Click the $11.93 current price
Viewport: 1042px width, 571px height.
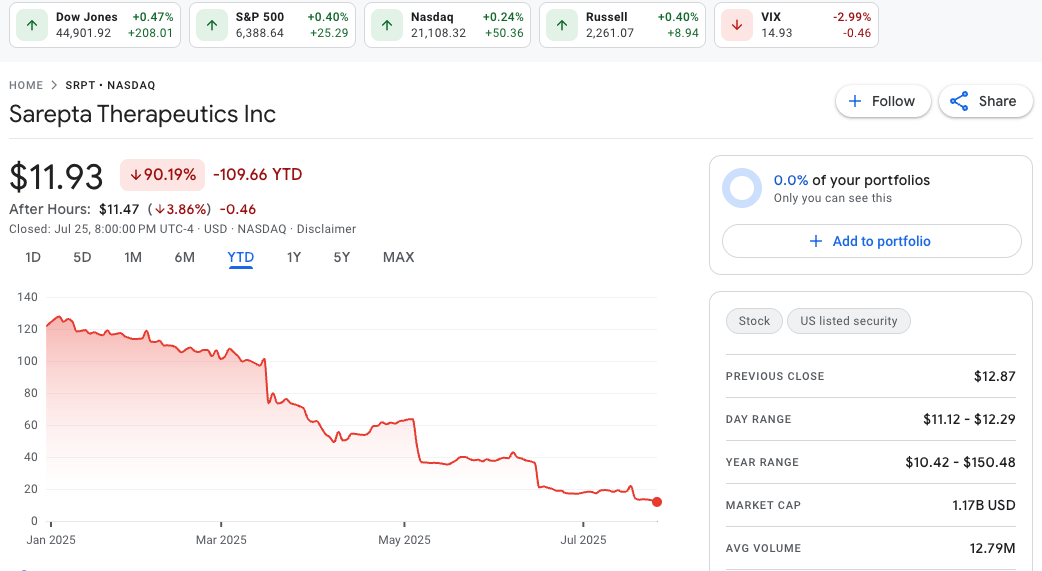[56, 177]
